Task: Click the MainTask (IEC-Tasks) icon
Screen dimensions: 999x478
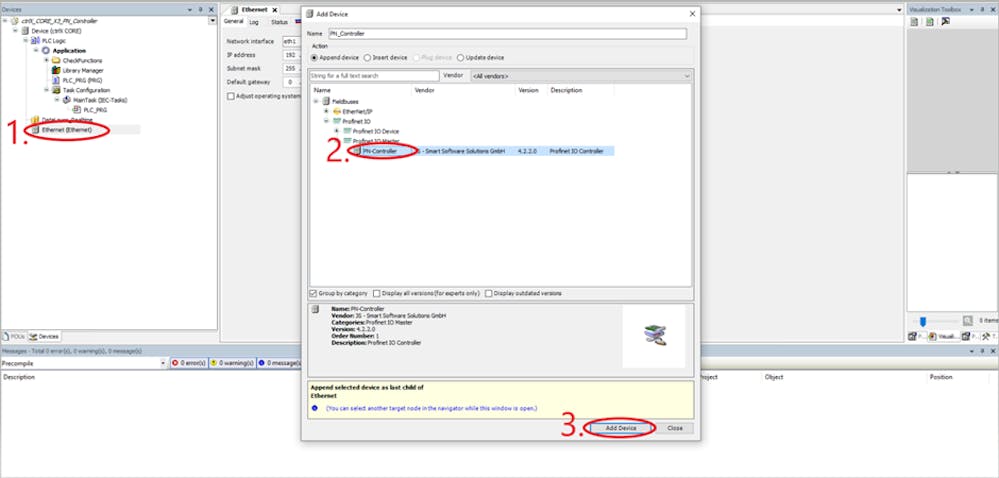Action: tap(67, 100)
